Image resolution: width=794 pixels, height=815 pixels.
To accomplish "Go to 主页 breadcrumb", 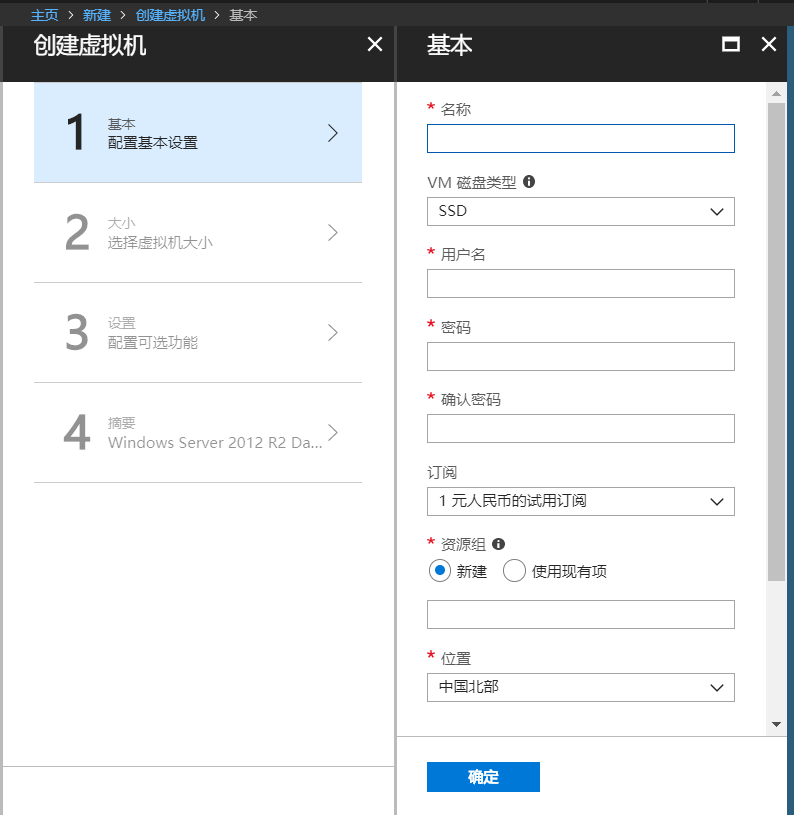I will coord(44,15).
